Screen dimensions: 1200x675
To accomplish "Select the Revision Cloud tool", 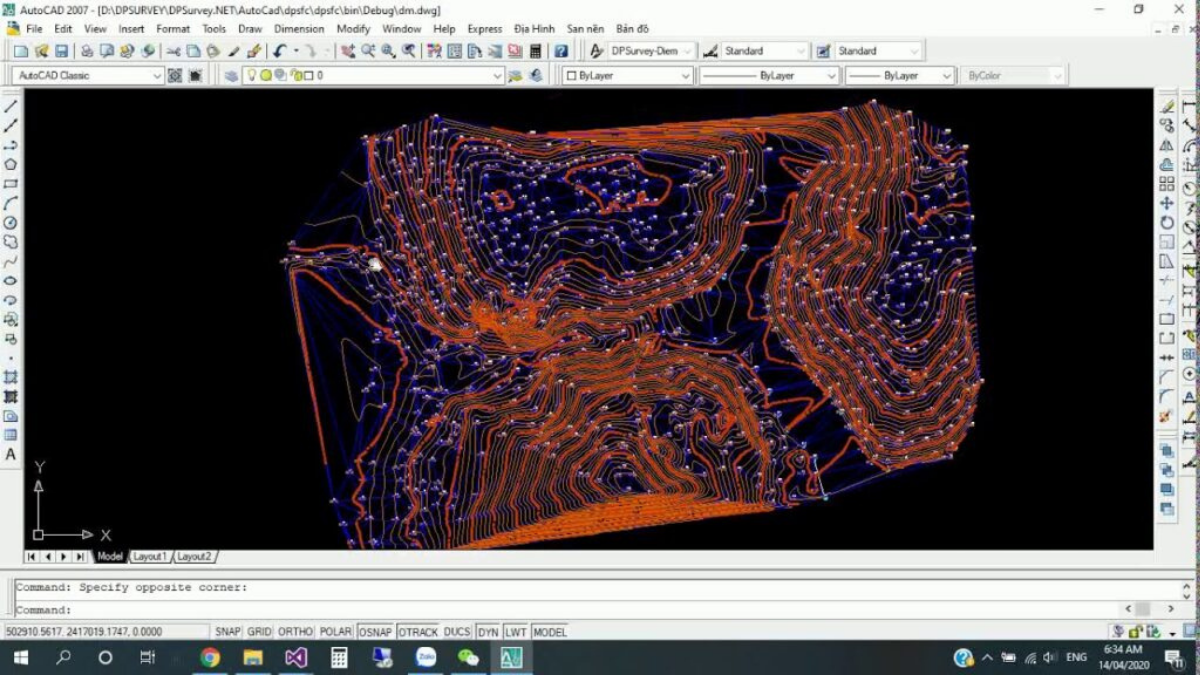I will pos(11,242).
